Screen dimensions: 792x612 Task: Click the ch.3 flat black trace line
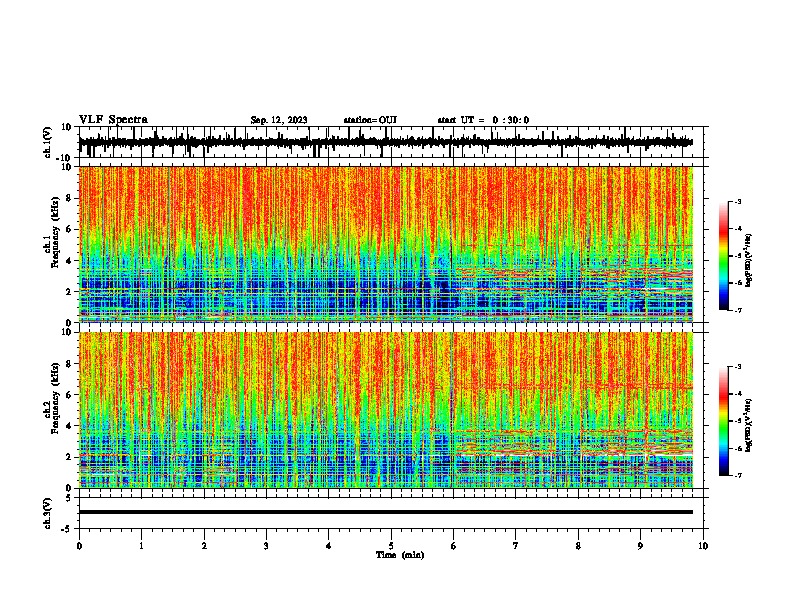(386, 512)
